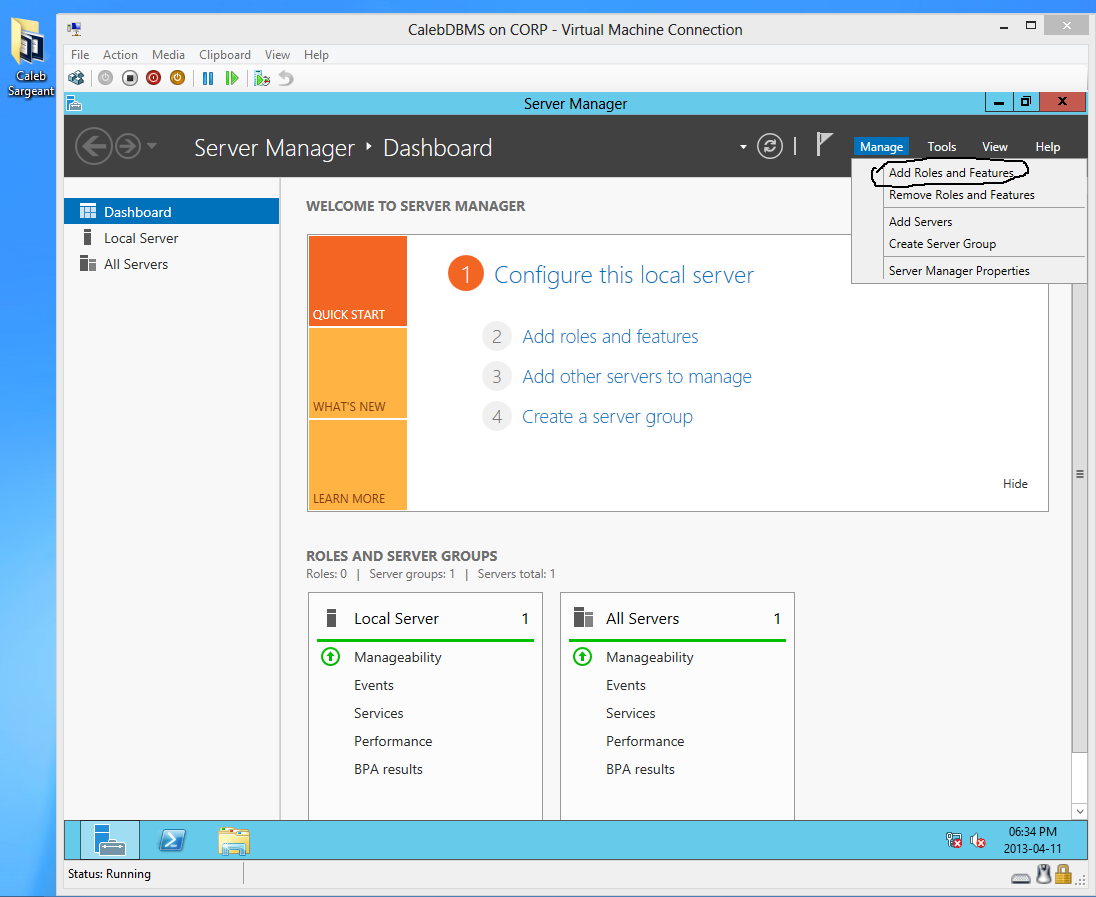Click Add roles and features link
The width and height of the screenshot is (1096, 897).
610,336
